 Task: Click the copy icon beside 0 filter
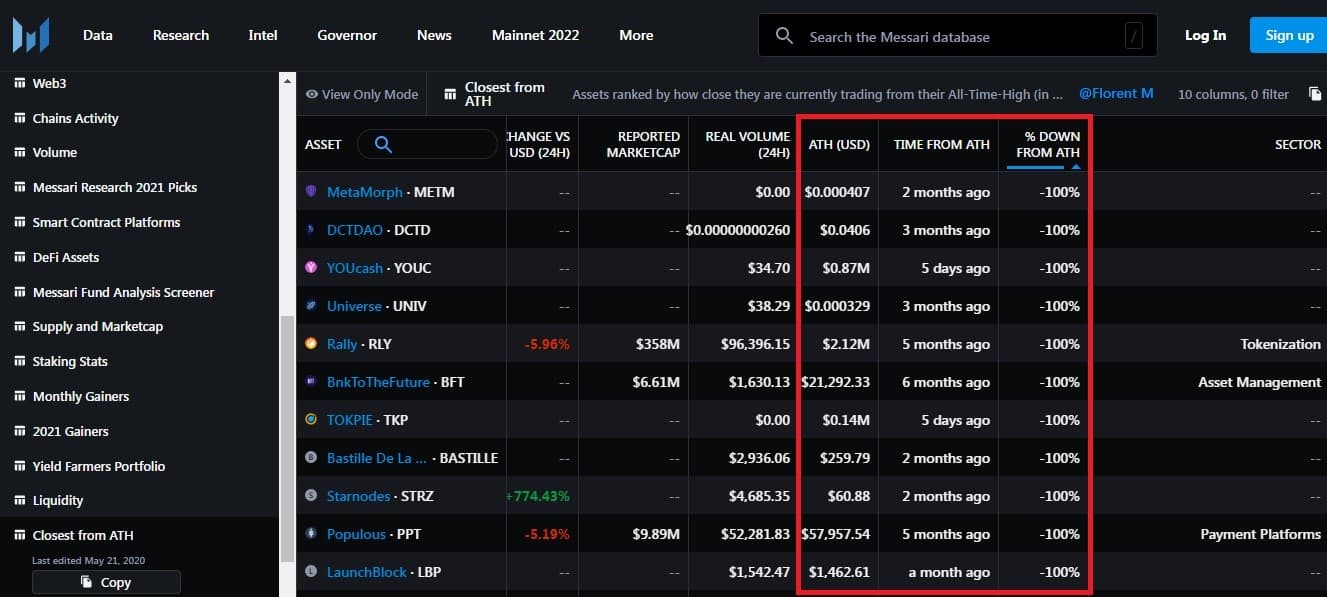click(1315, 94)
